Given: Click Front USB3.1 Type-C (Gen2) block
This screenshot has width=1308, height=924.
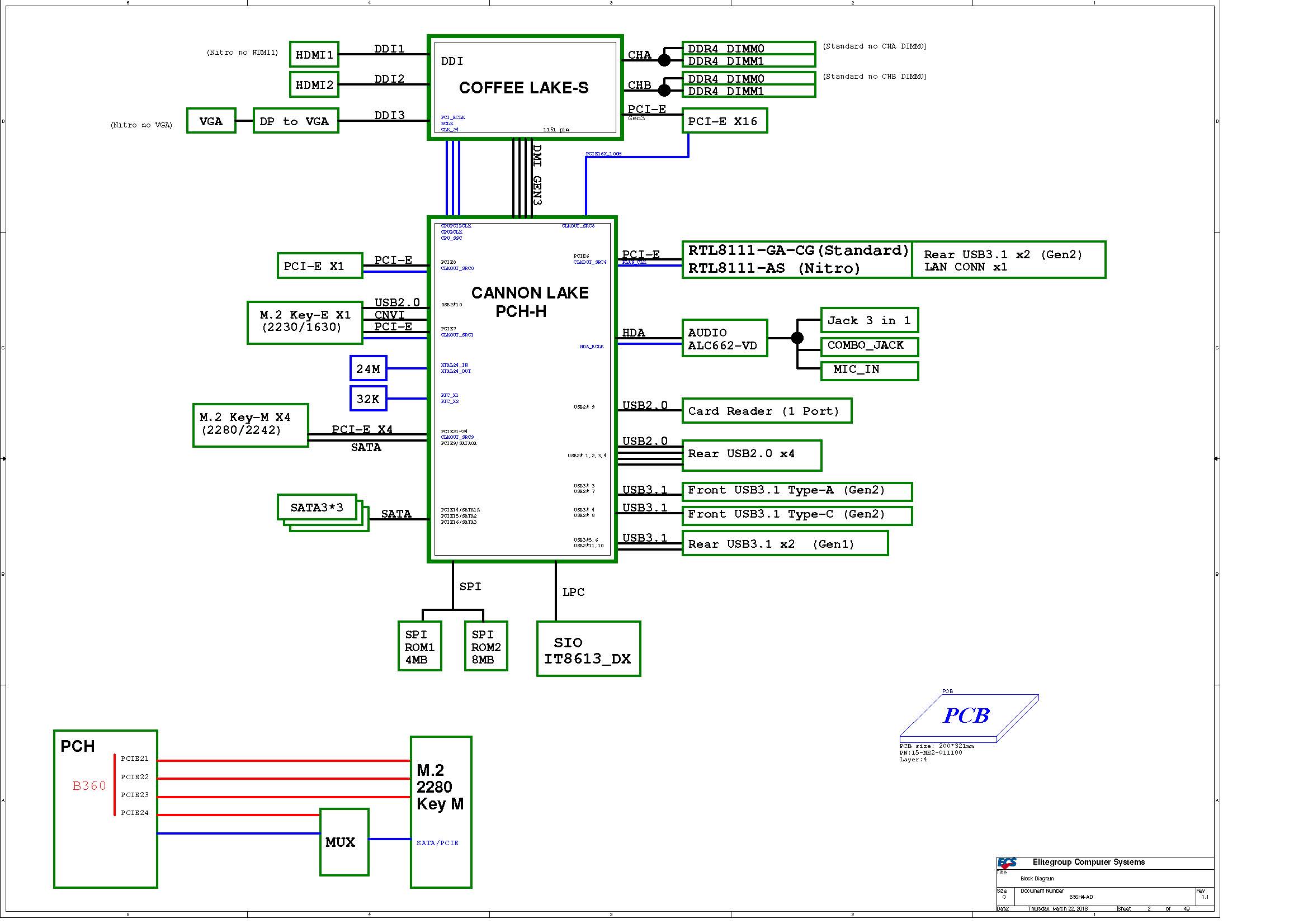Looking at the screenshot, I should pyautogui.click(x=797, y=516).
